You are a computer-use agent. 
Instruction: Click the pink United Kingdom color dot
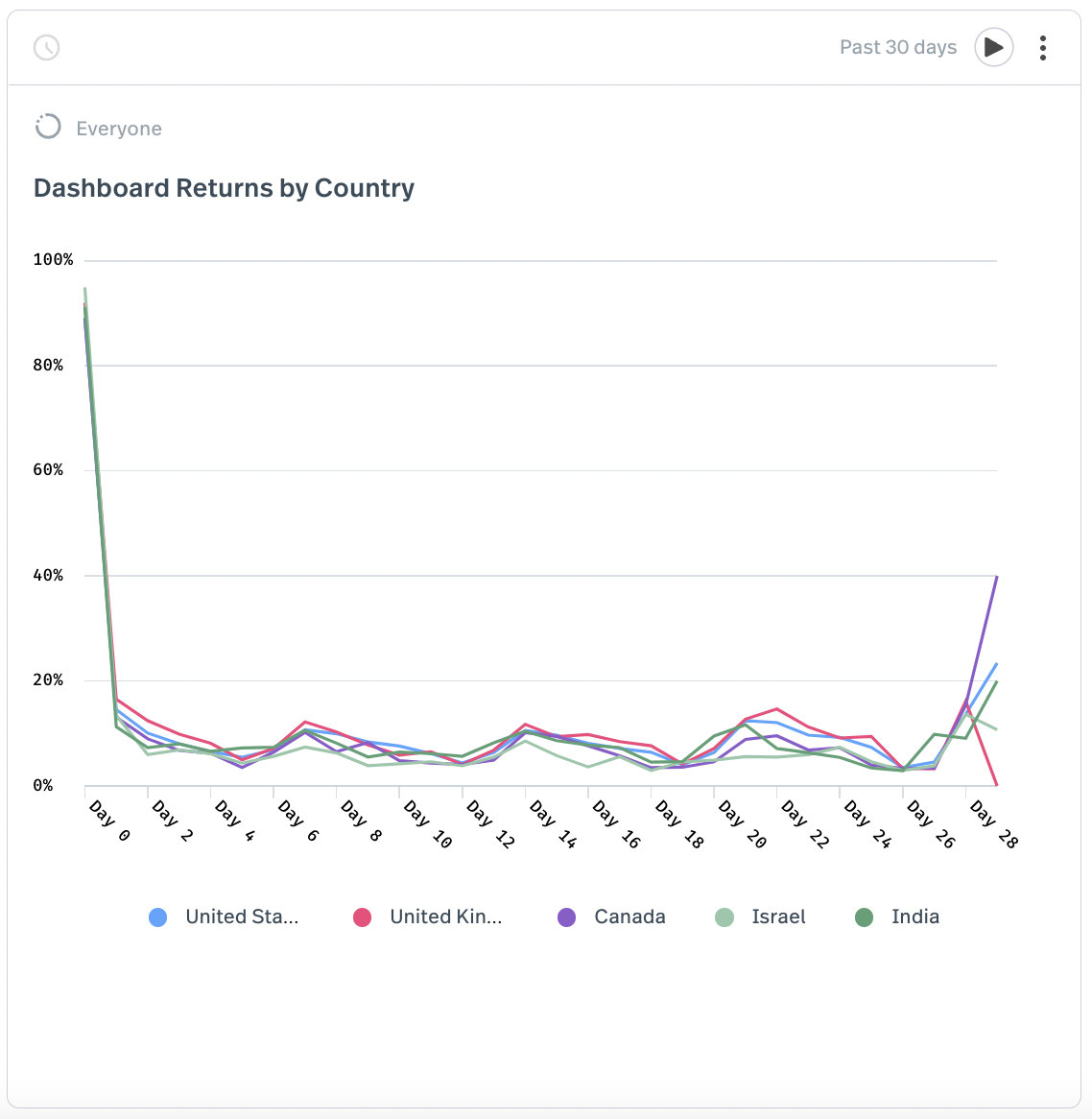(362, 917)
